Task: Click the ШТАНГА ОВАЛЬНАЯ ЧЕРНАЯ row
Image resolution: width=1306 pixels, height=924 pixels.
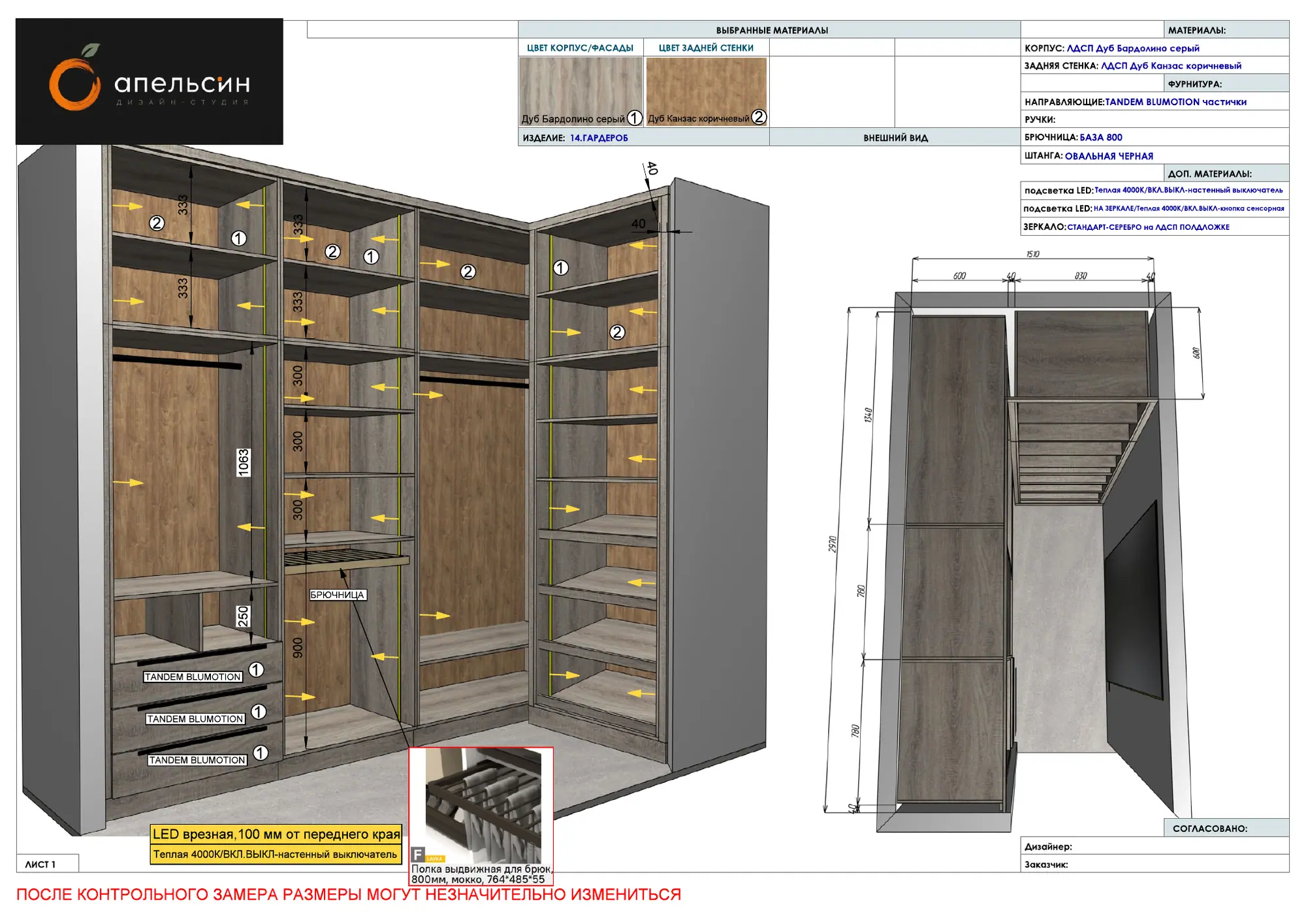Action: tap(1155, 155)
